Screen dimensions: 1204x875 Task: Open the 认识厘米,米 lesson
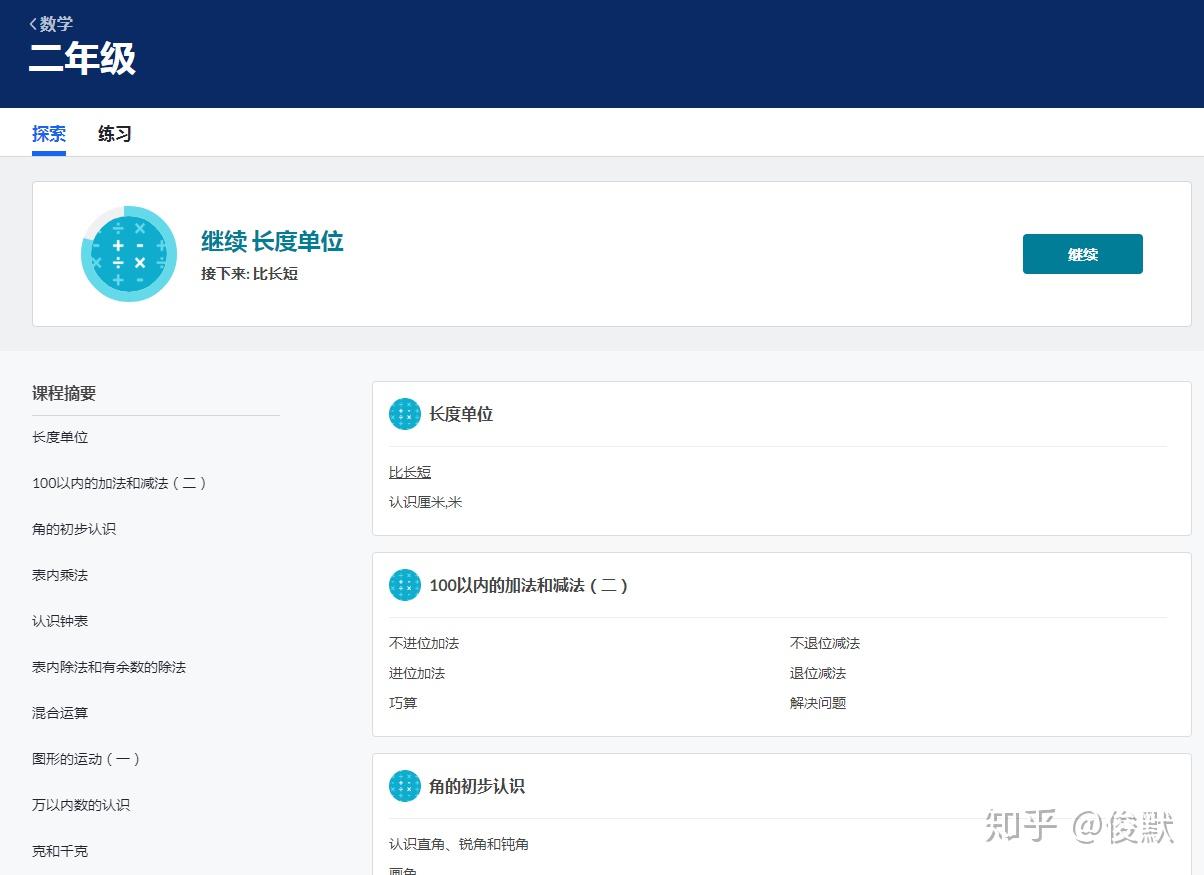(x=426, y=502)
